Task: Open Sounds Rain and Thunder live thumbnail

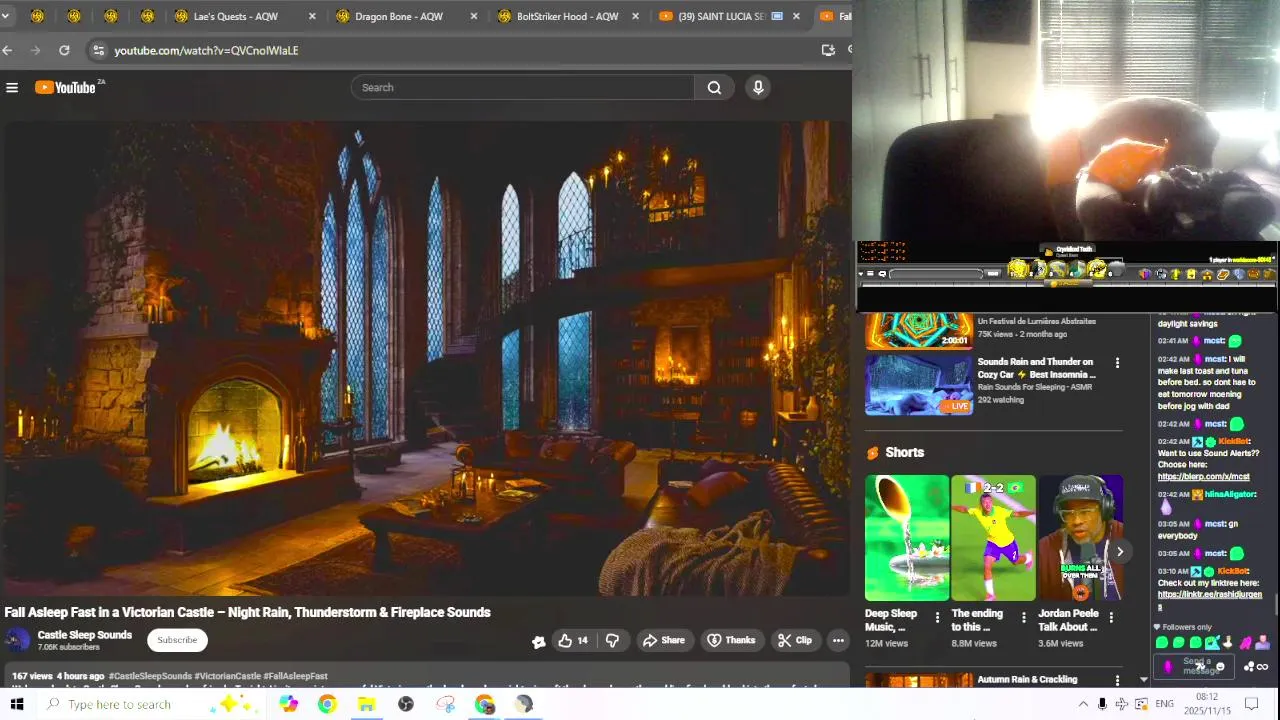Action: click(918, 384)
